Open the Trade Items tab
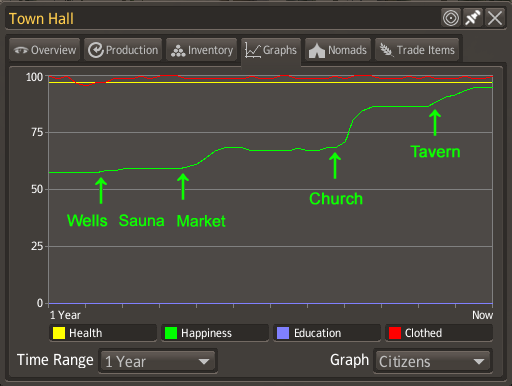512x386 pixels. (x=417, y=50)
